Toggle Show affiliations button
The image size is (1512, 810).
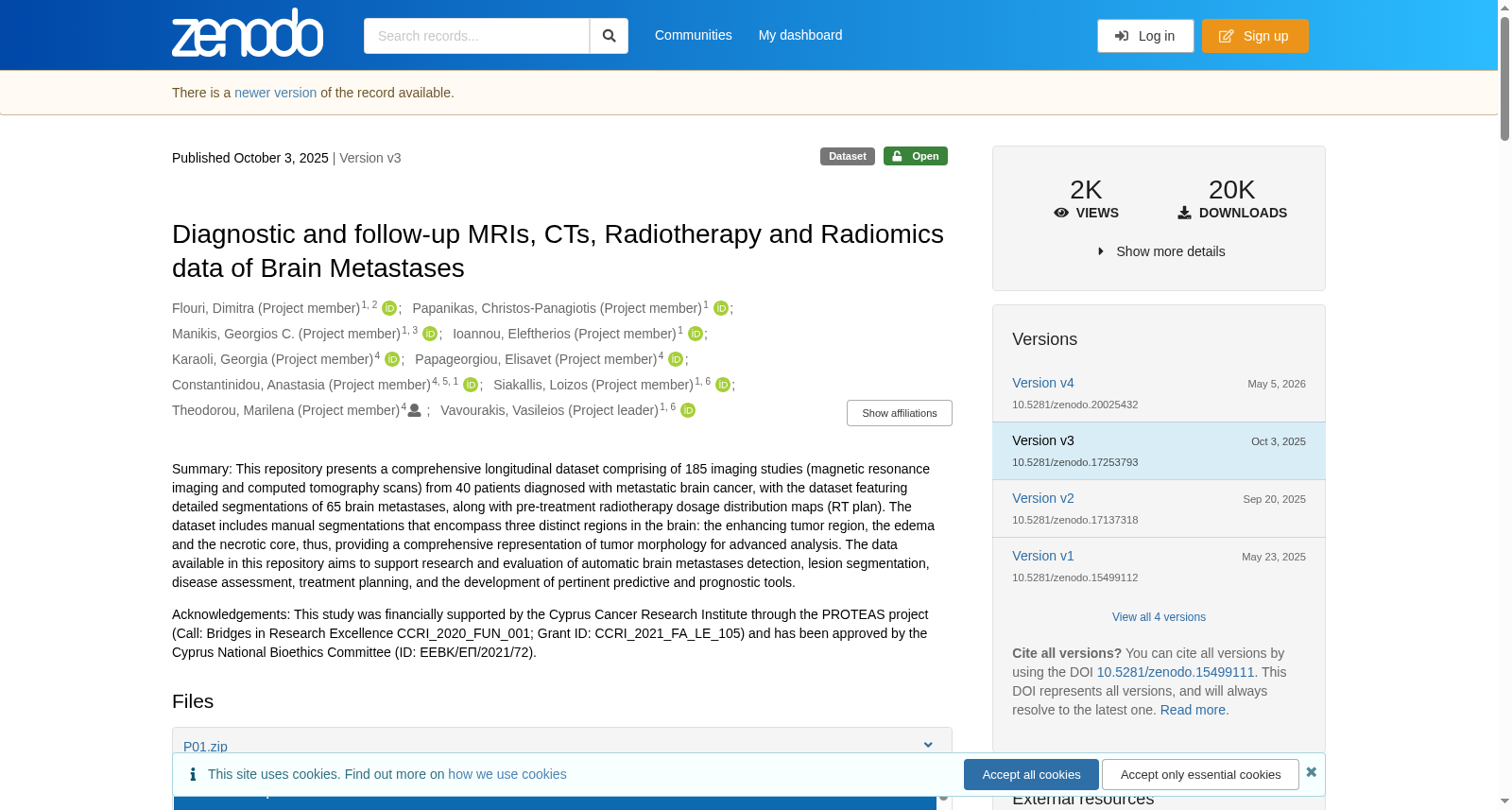[899, 413]
